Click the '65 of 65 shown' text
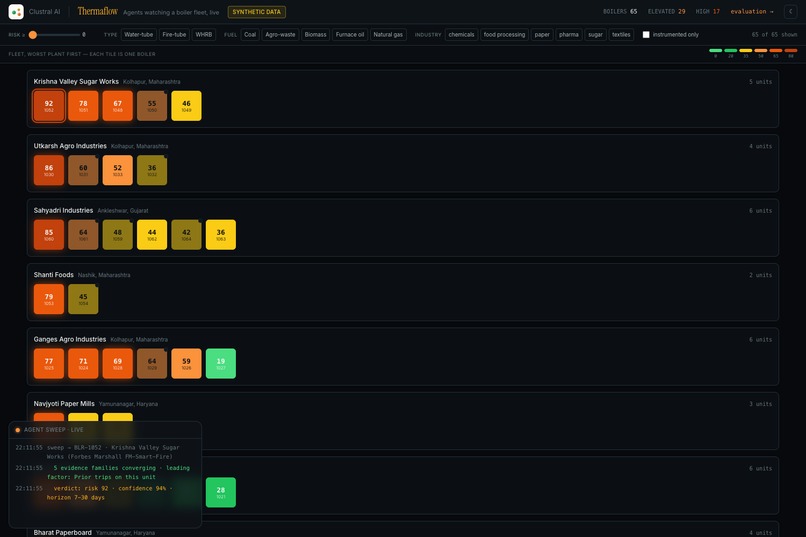 click(x=774, y=34)
